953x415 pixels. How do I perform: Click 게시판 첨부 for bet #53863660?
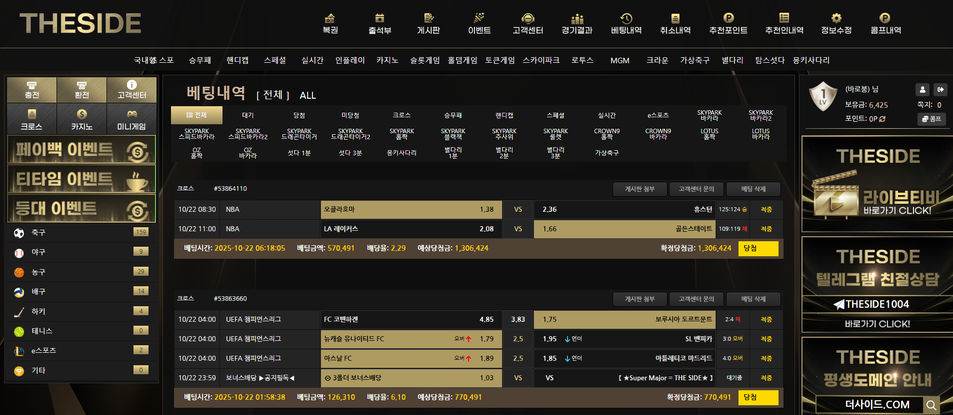640,298
